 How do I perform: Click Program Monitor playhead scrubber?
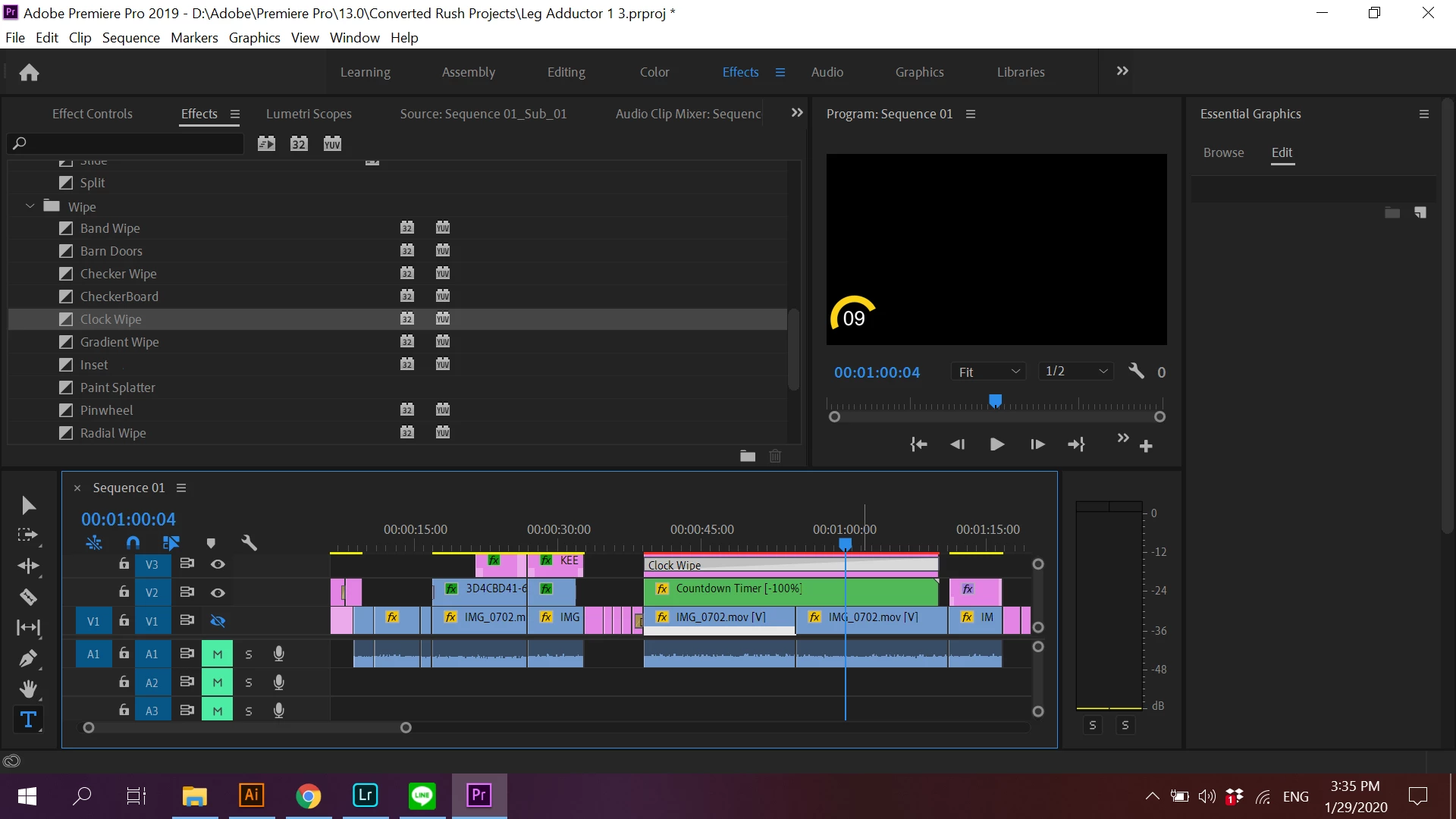(995, 400)
